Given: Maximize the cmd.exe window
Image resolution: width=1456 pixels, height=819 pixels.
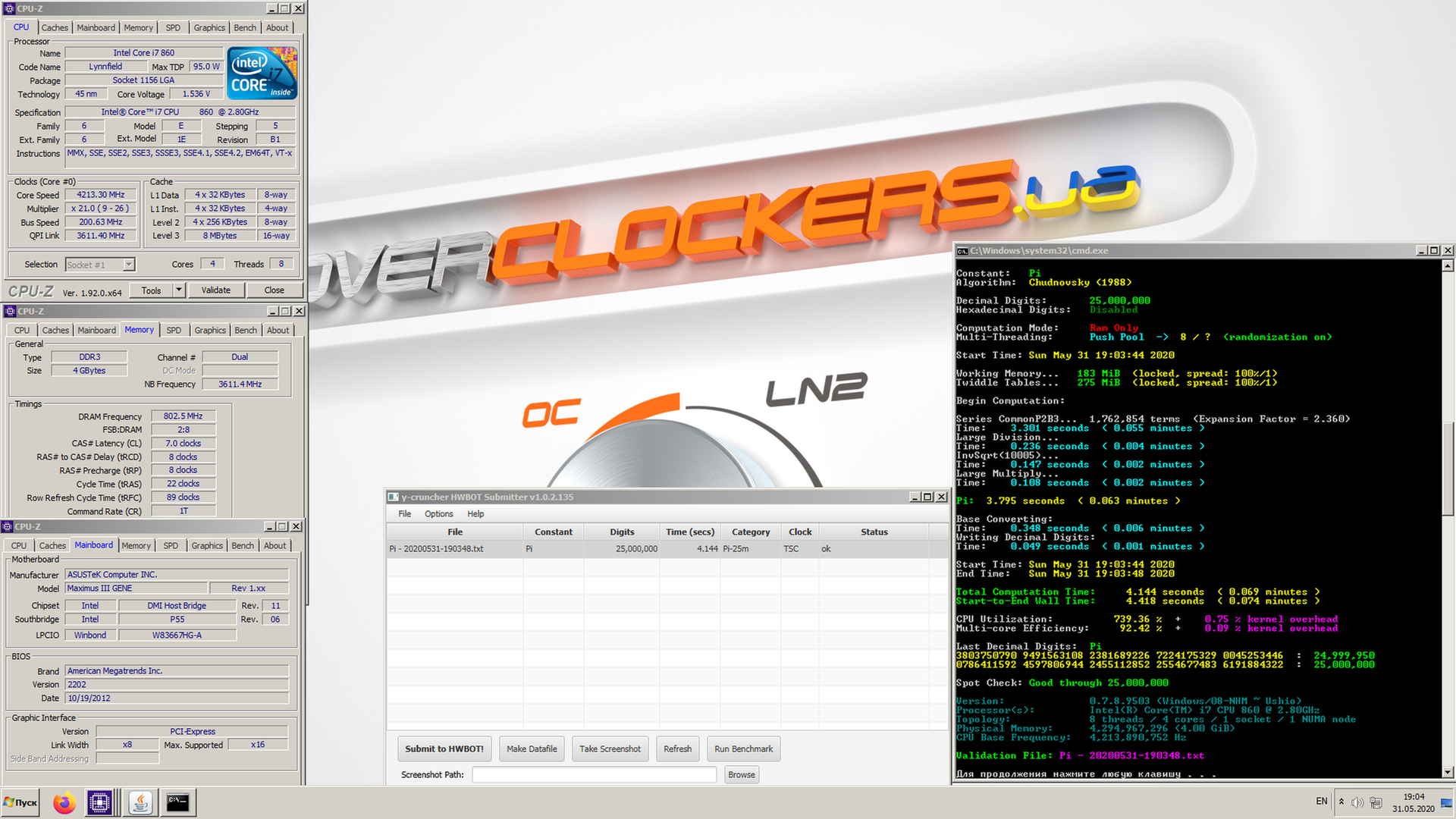Looking at the screenshot, I should [1433, 250].
